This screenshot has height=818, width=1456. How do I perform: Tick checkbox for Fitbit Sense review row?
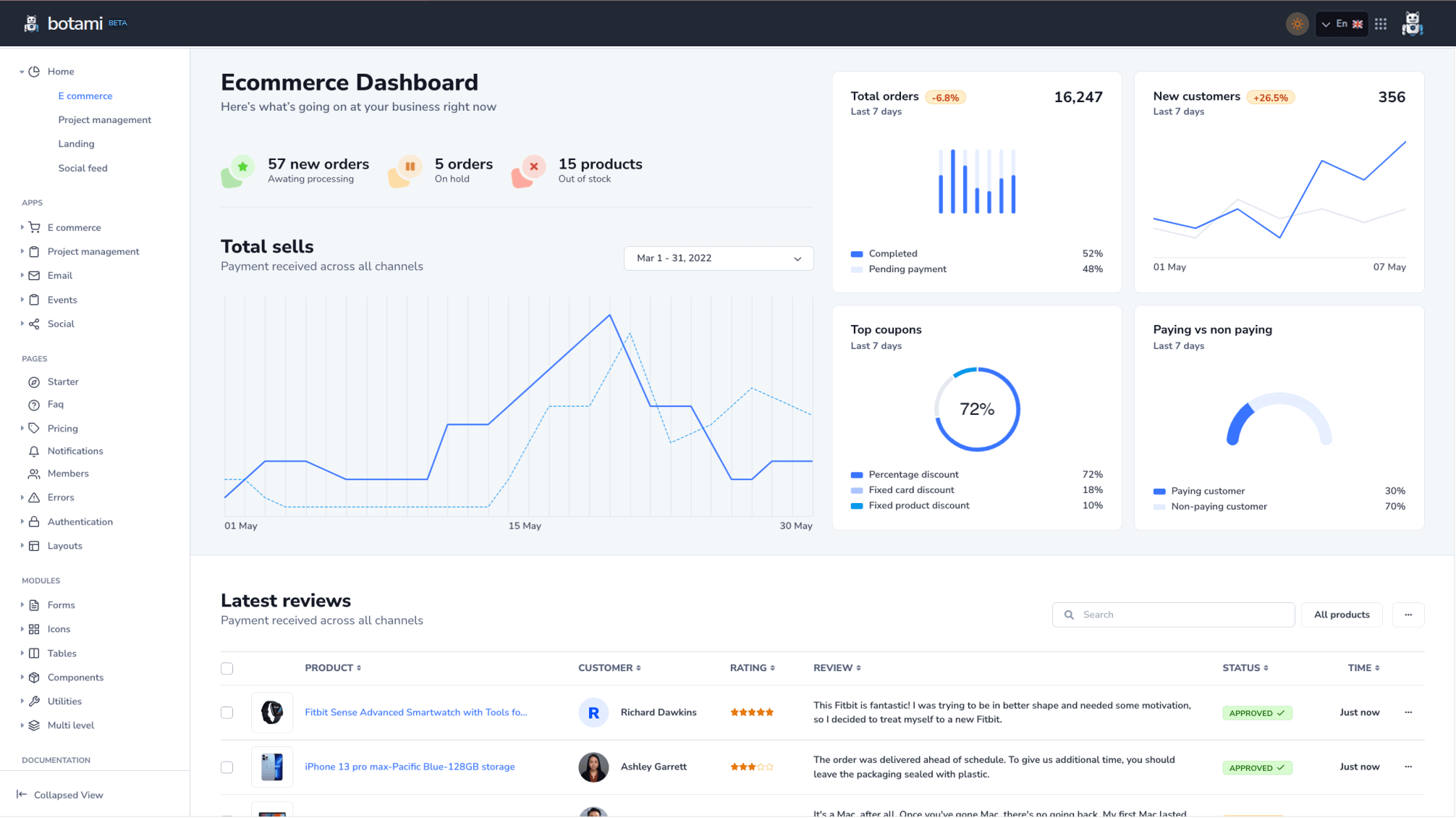tap(227, 712)
